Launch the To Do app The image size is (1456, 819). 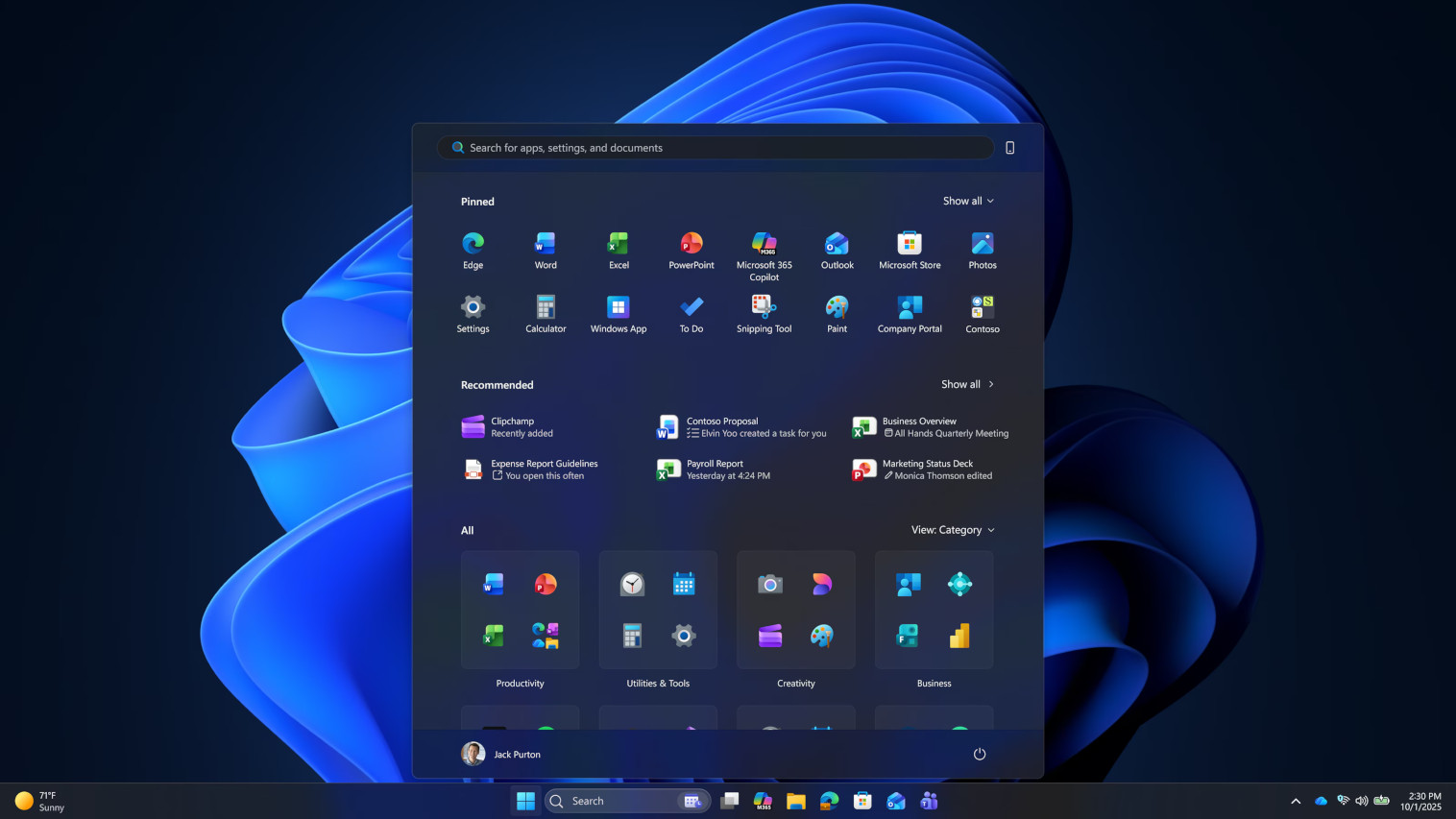pyautogui.click(x=692, y=314)
